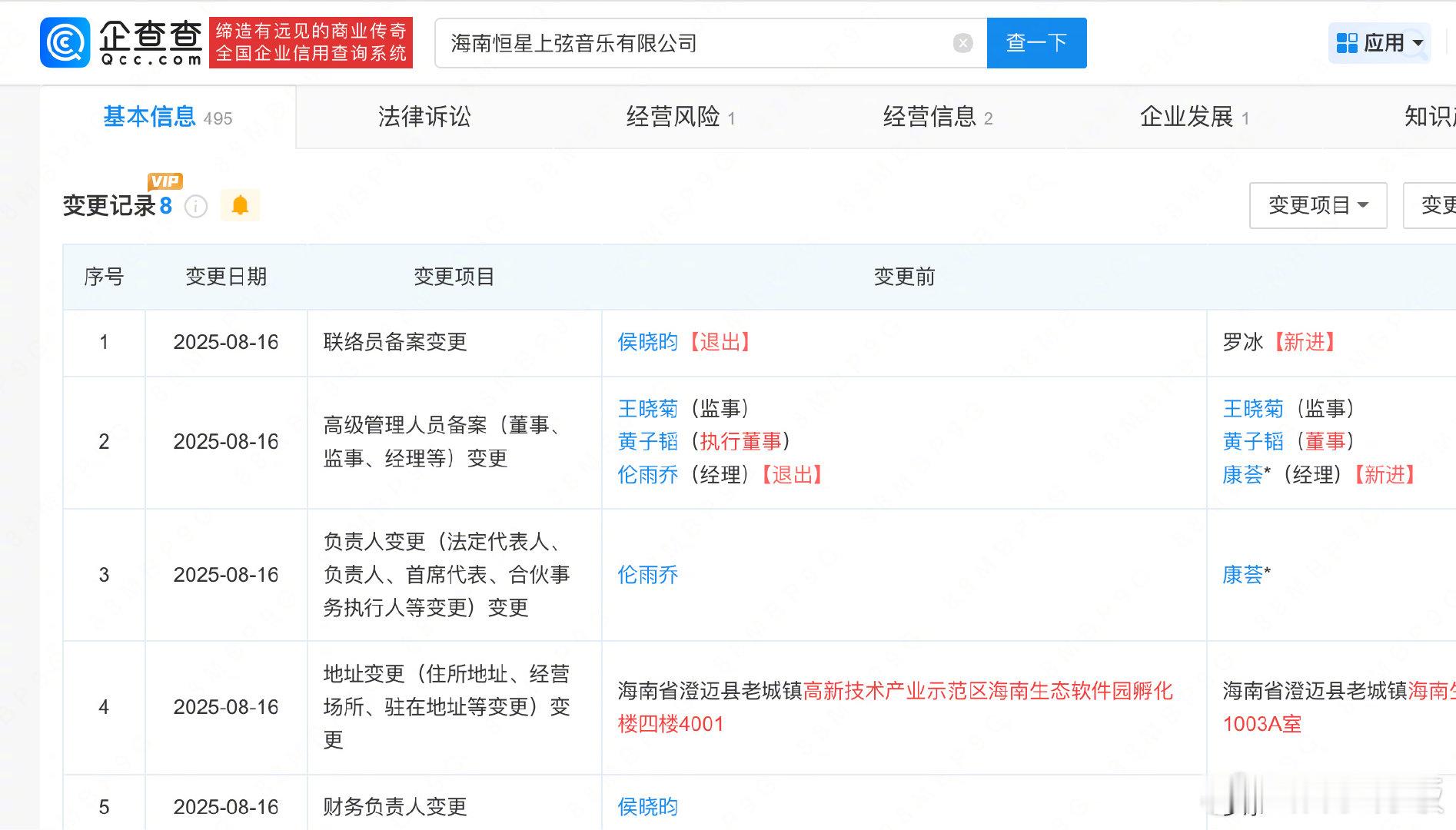This screenshot has width=1456, height=830.
Task: Open 黄子韬 (执行董事) link
Action: (x=647, y=441)
